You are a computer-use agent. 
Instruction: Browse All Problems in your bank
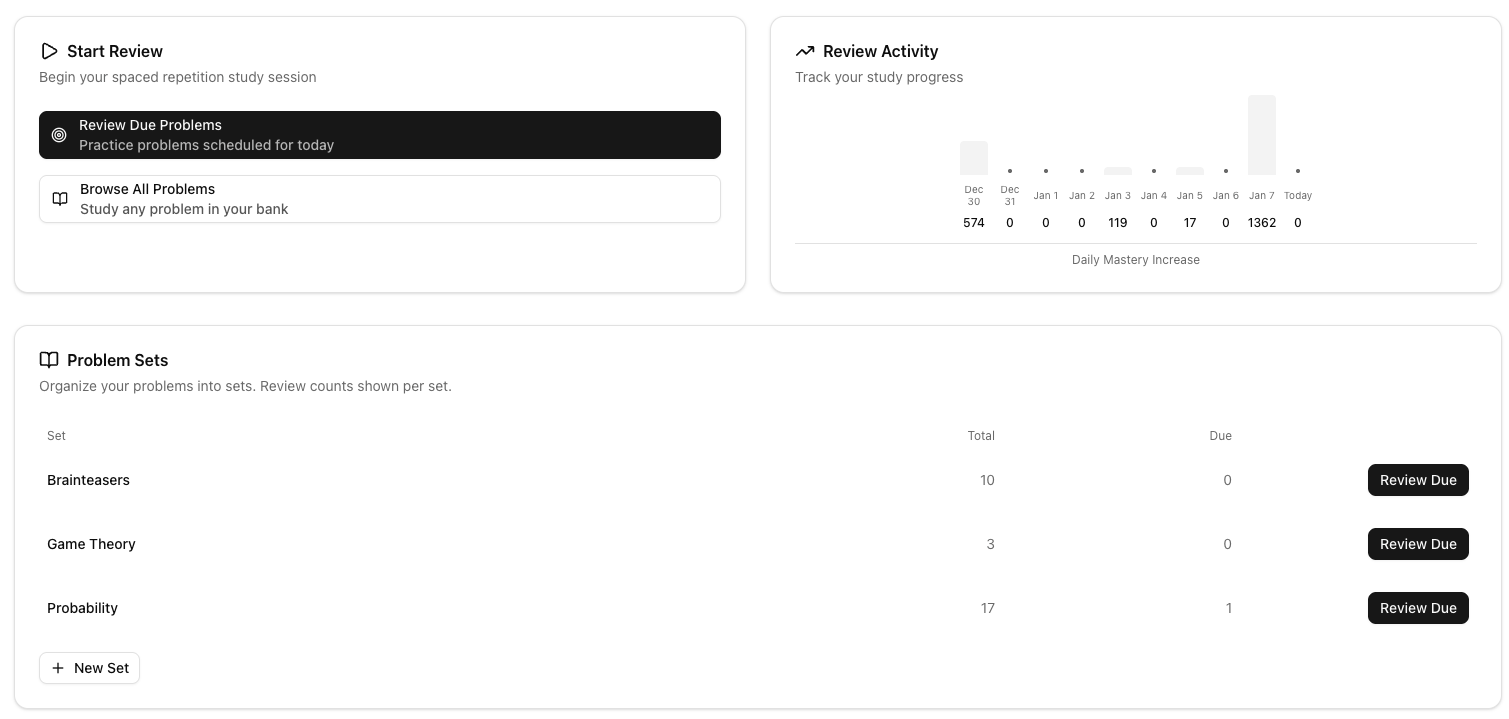tap(380, 198)
